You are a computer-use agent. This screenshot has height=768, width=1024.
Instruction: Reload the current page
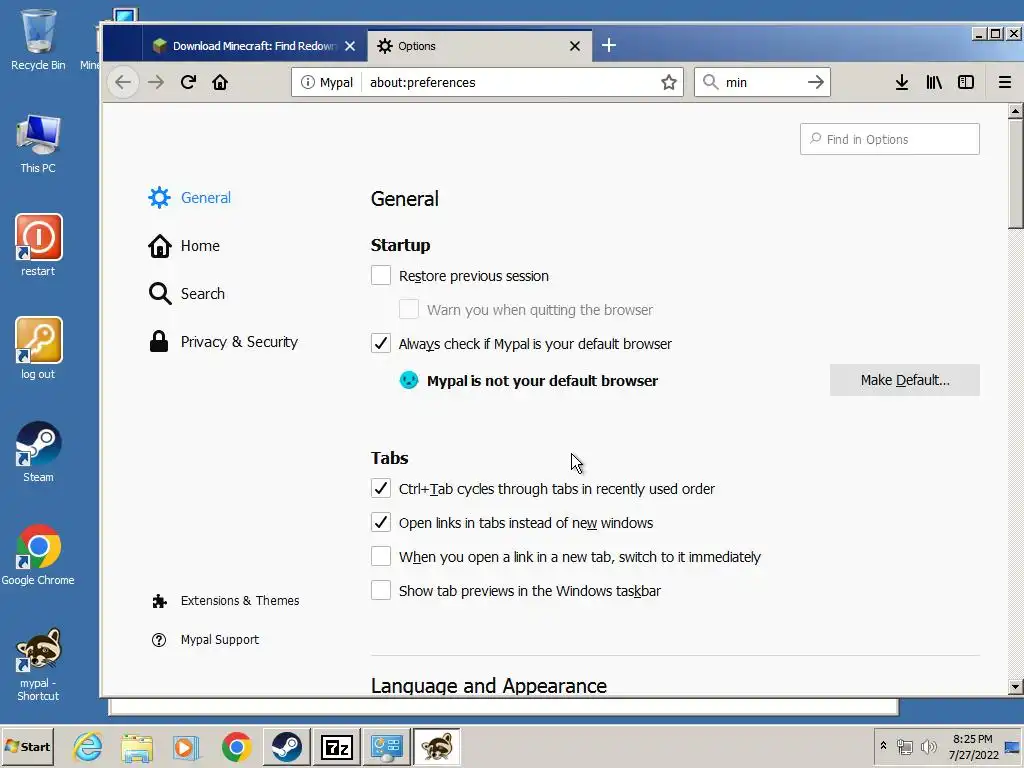coord(188,82)
